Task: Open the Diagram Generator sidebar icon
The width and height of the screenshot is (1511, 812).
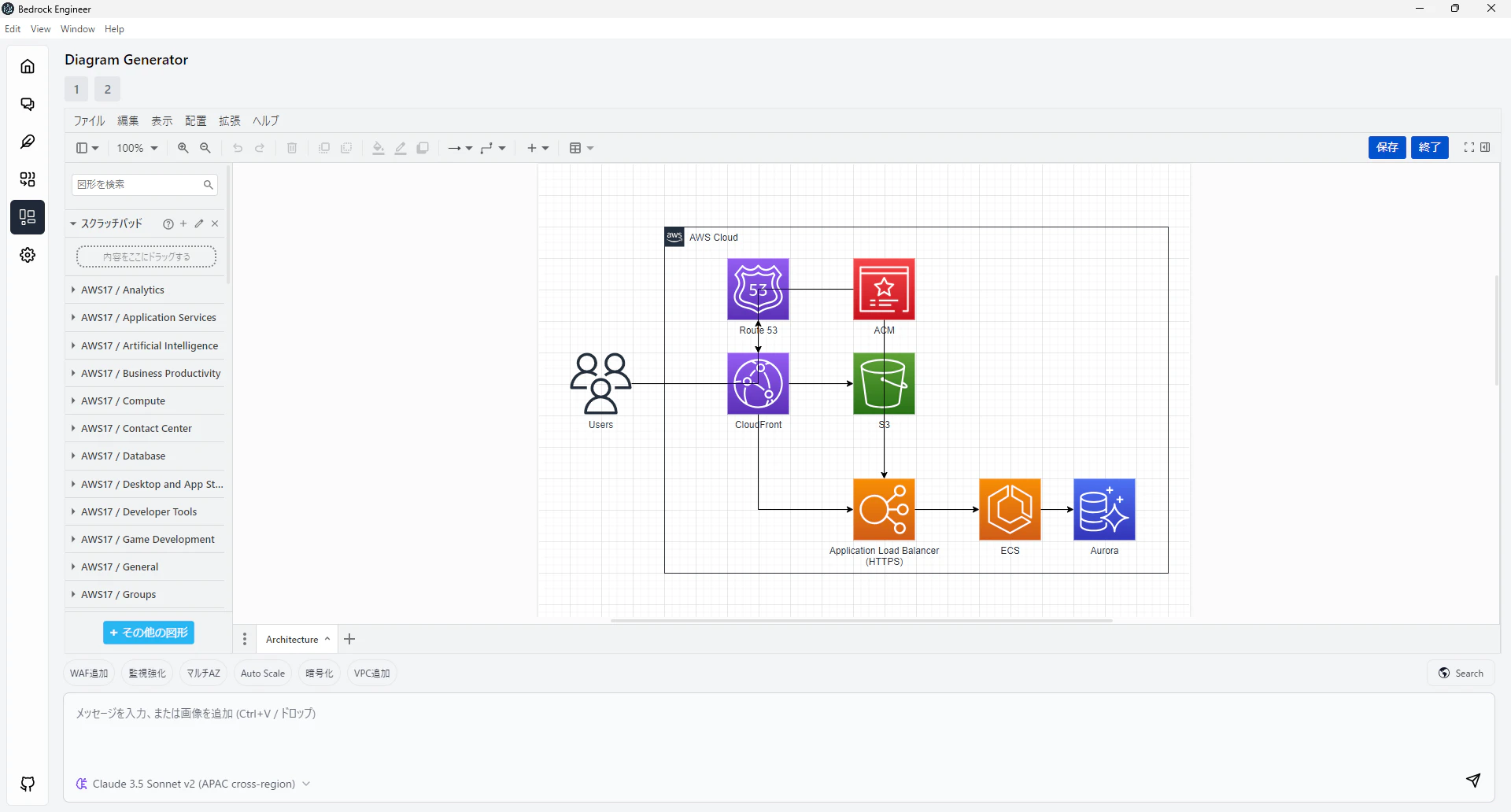Action: 28,217
